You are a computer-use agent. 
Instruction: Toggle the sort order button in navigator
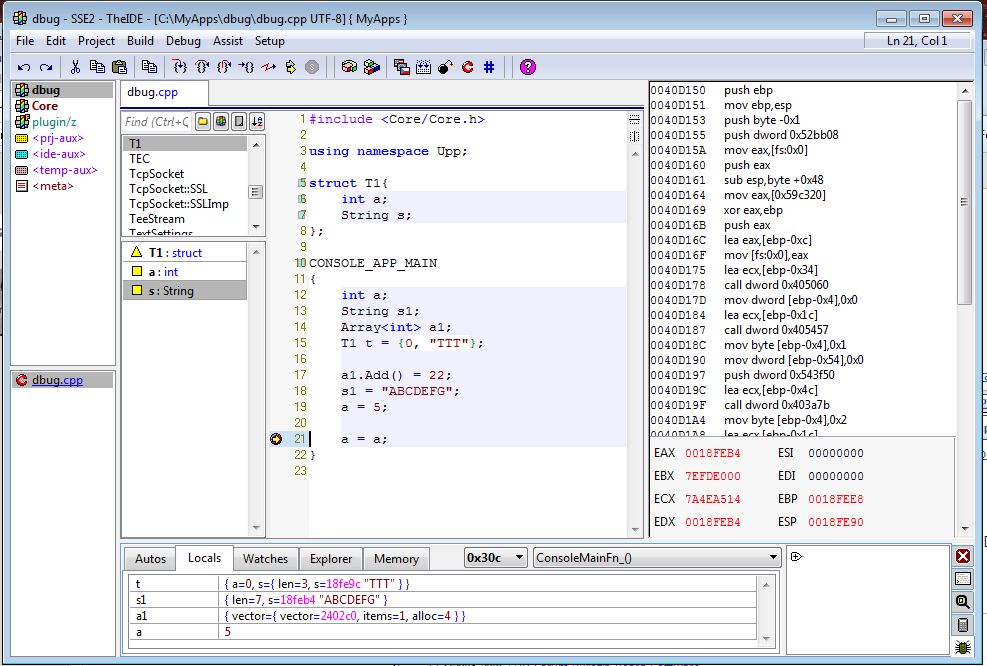[x=257, y=122]
